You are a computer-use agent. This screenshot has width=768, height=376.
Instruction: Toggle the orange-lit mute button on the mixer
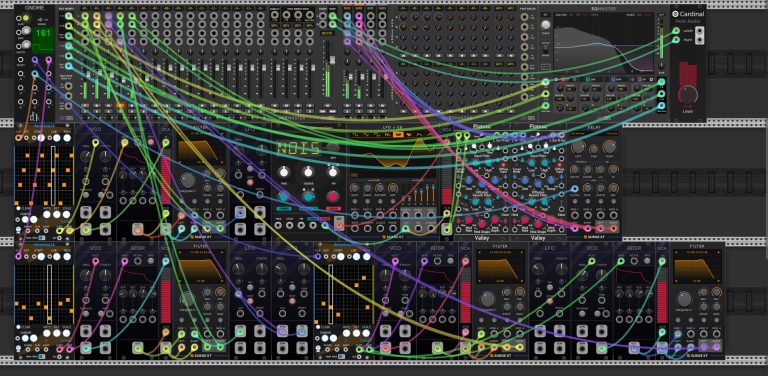(120, 105)
